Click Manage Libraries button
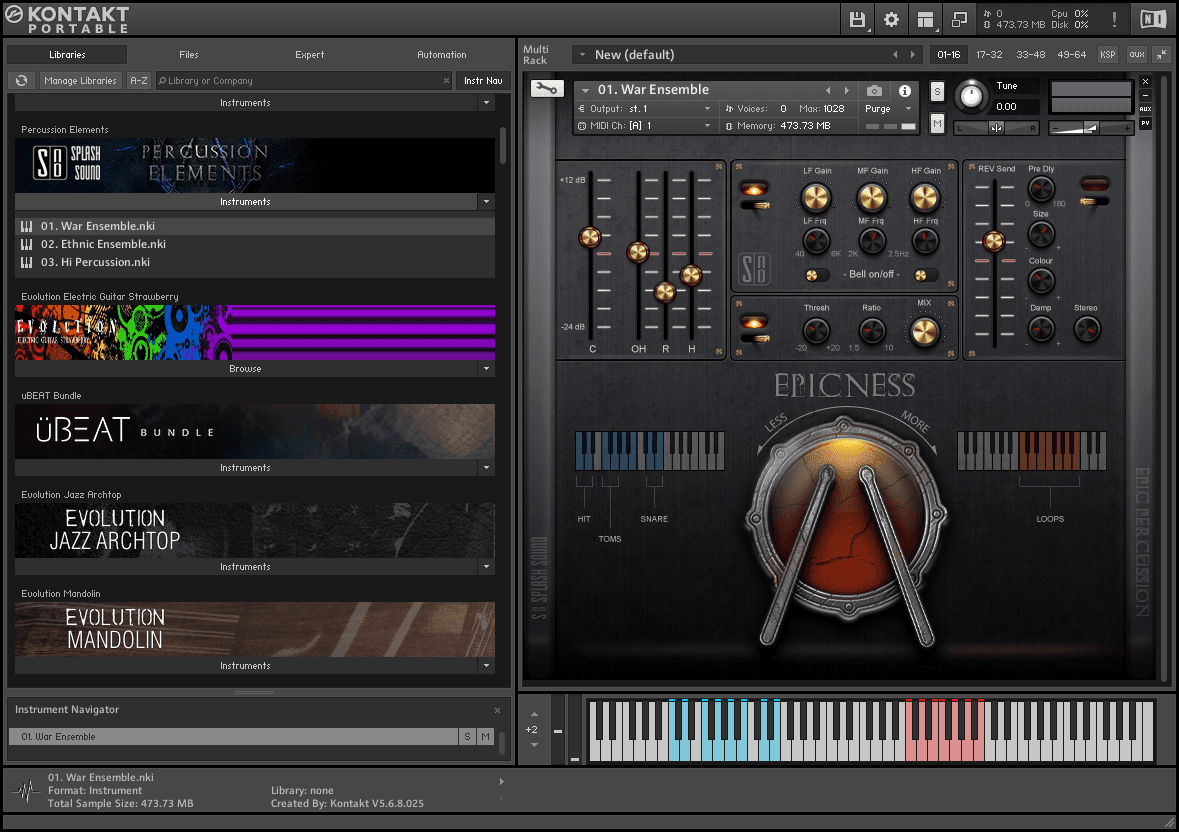 (80, 80)
